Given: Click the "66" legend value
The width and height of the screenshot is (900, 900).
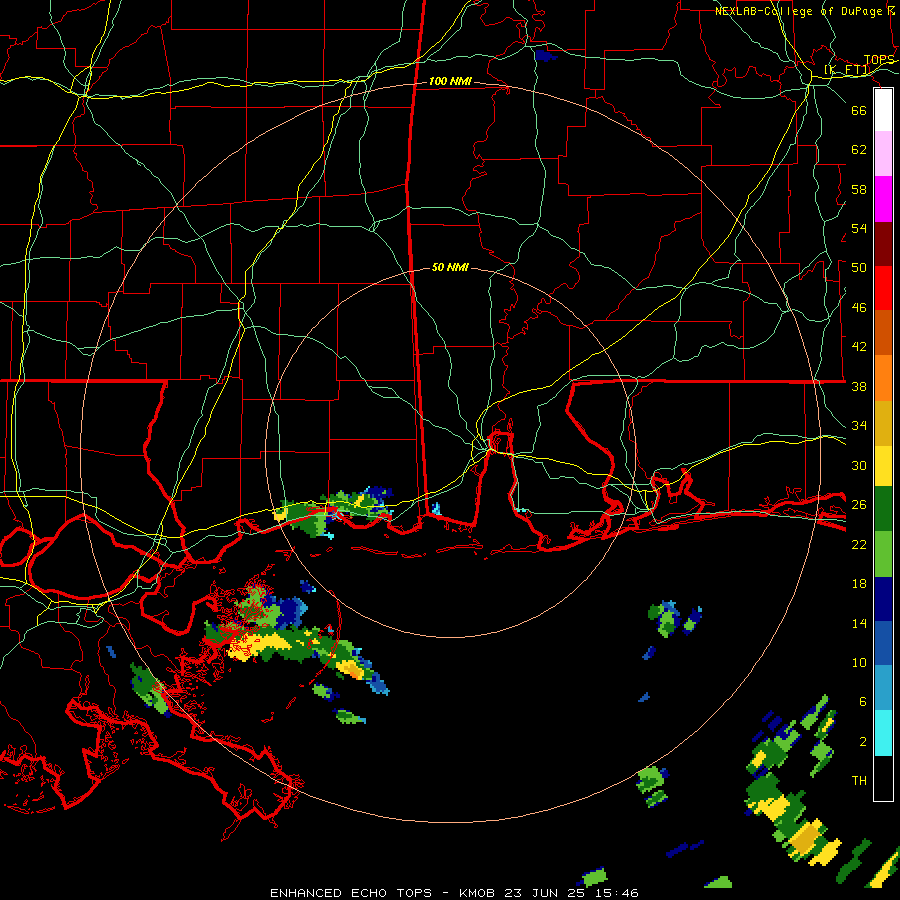Looking at the screenshot, I should 859,110.
